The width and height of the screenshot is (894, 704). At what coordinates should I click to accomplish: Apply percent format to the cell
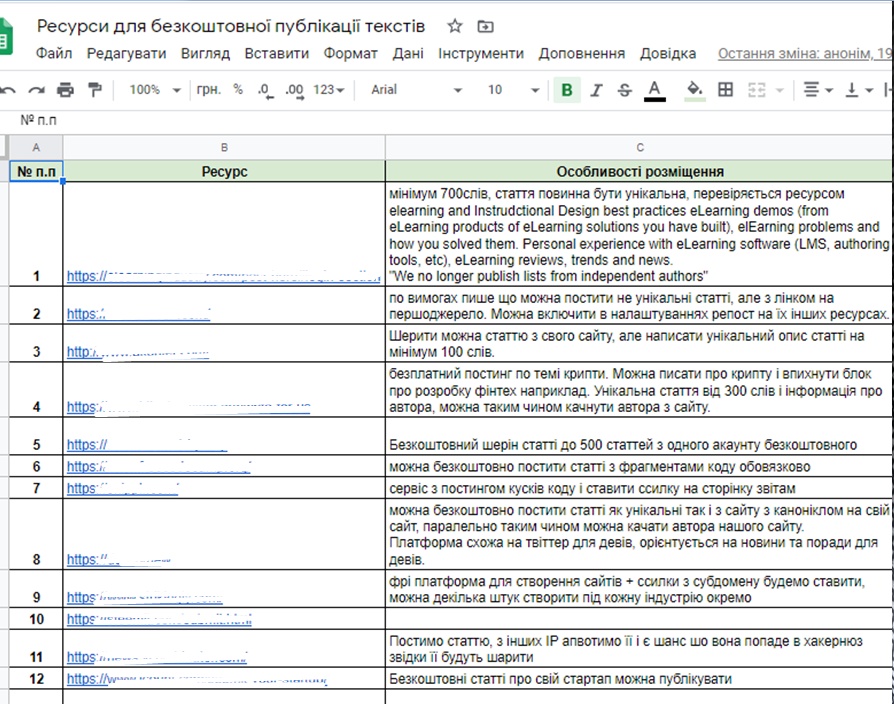coord(238,89)
